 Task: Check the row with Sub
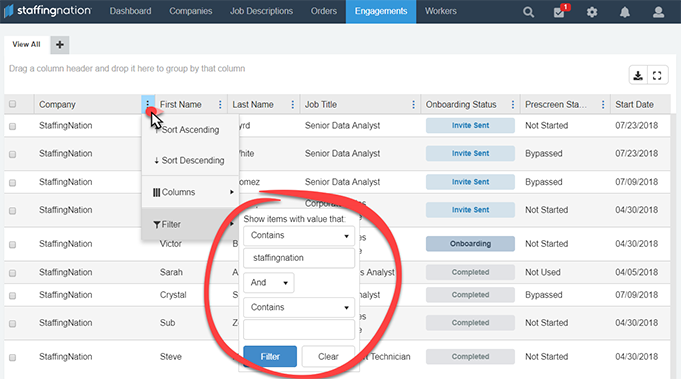pos(13,324)
